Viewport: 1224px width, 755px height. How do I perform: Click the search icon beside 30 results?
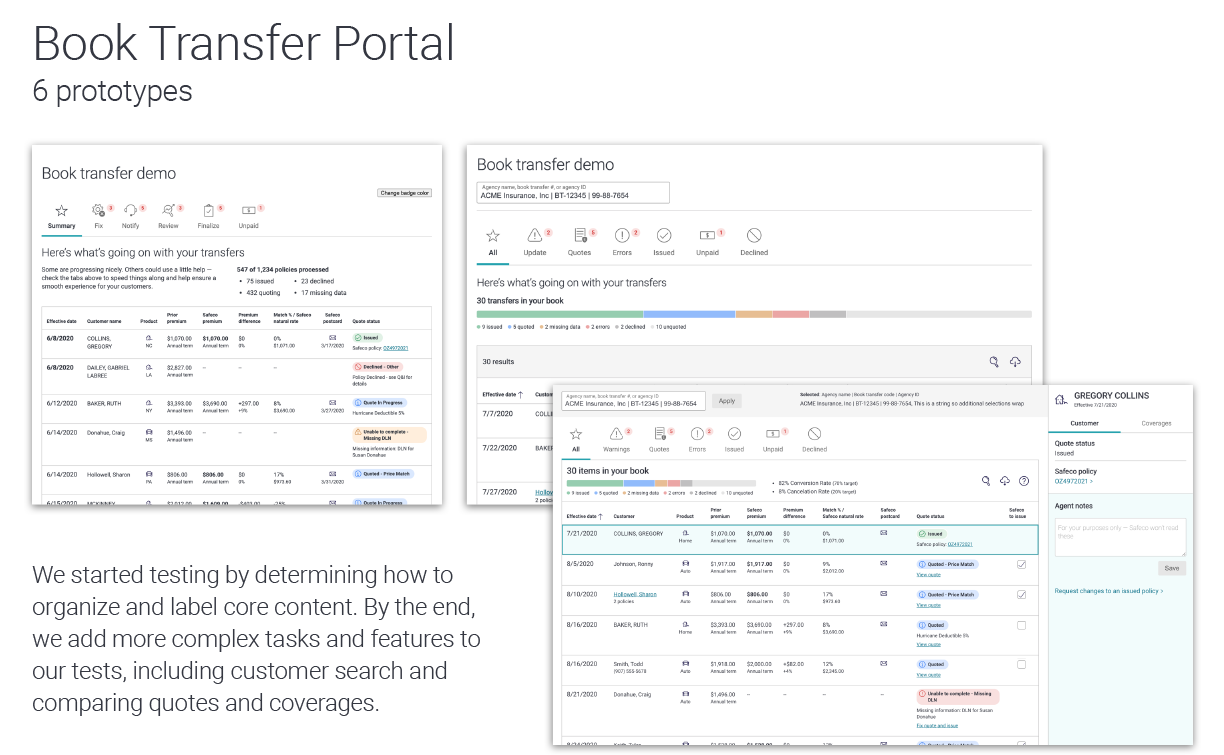[994, 362]
